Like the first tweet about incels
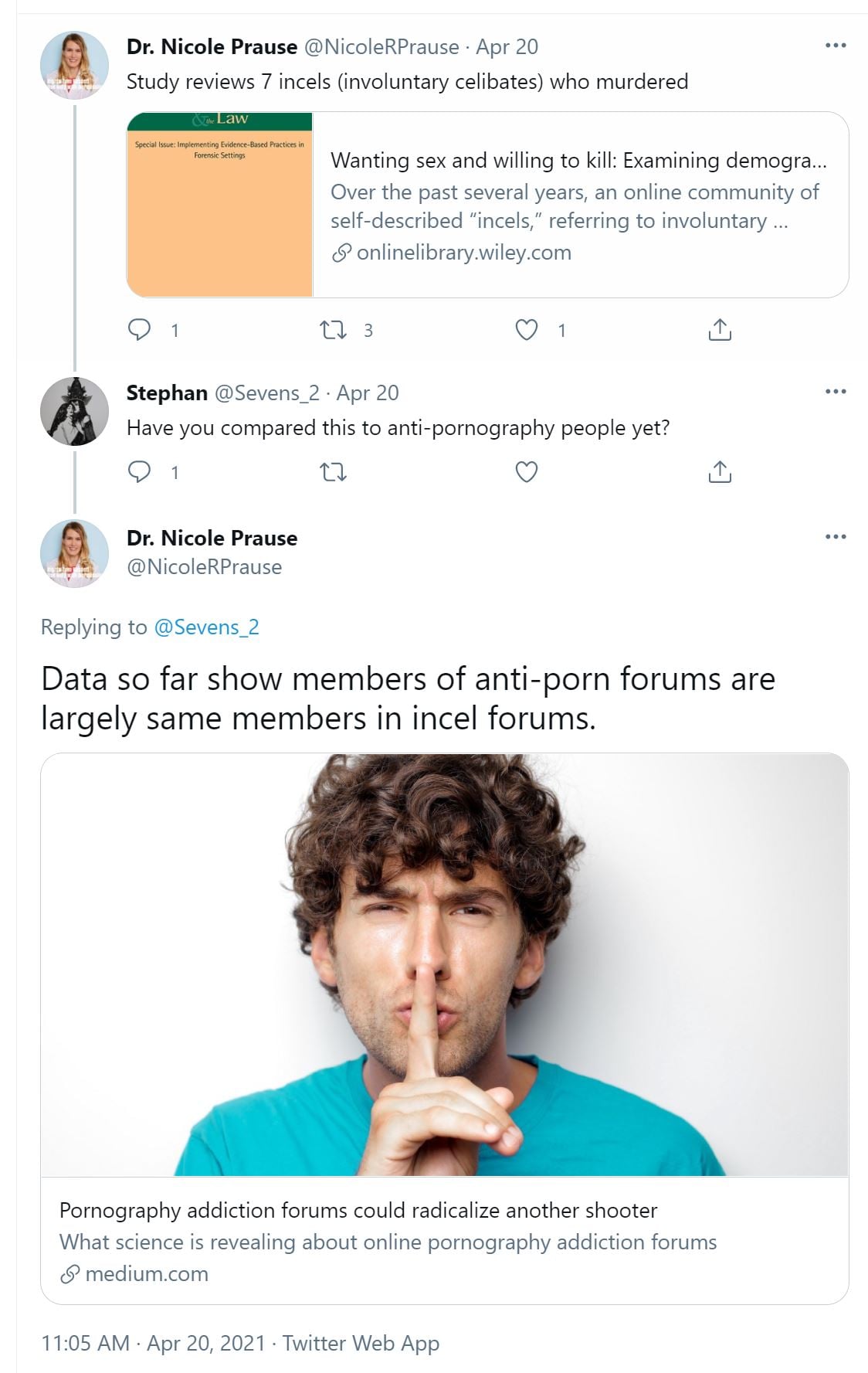 pos(526,330)
